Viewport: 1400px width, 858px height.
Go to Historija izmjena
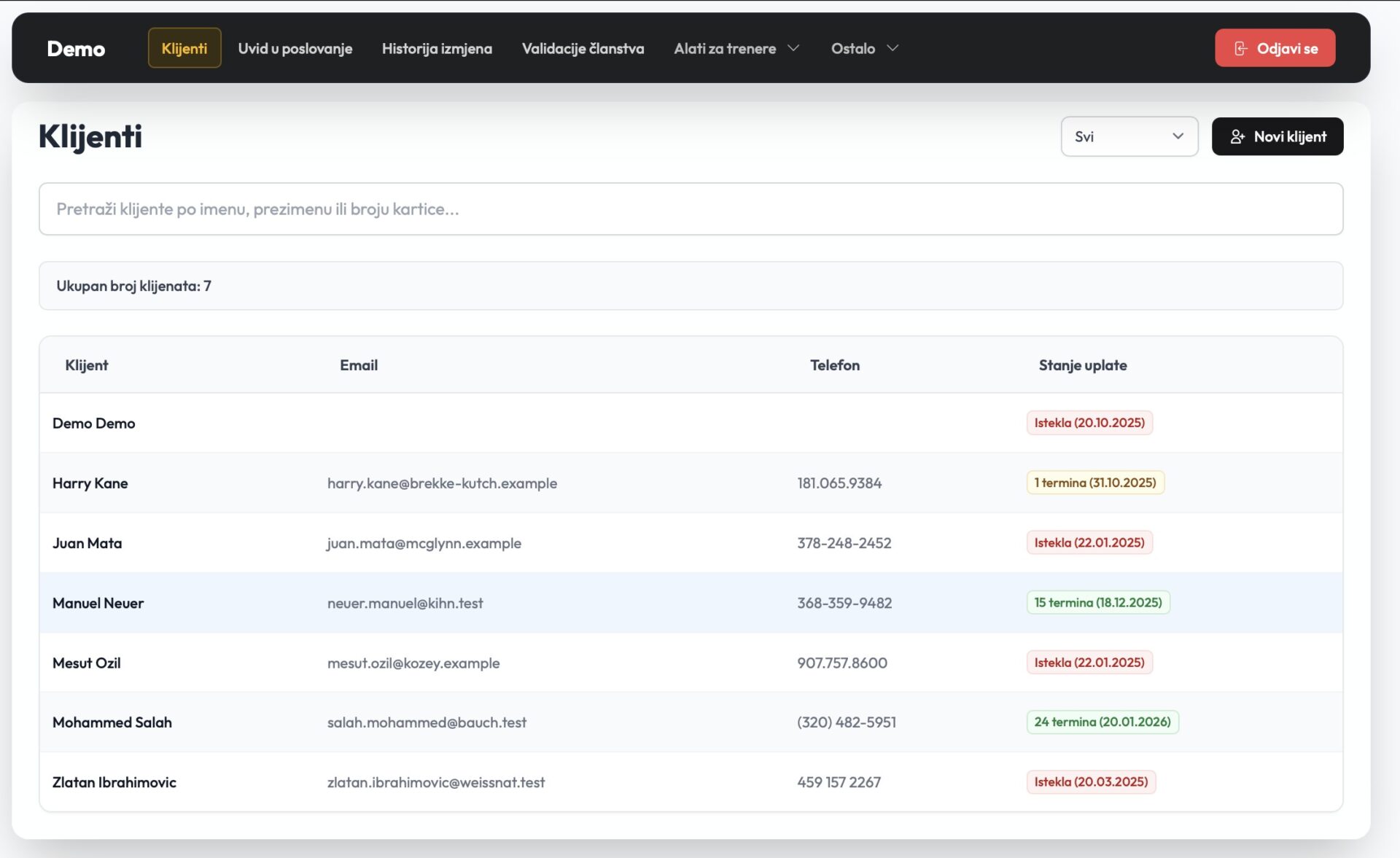coord(436,48)
